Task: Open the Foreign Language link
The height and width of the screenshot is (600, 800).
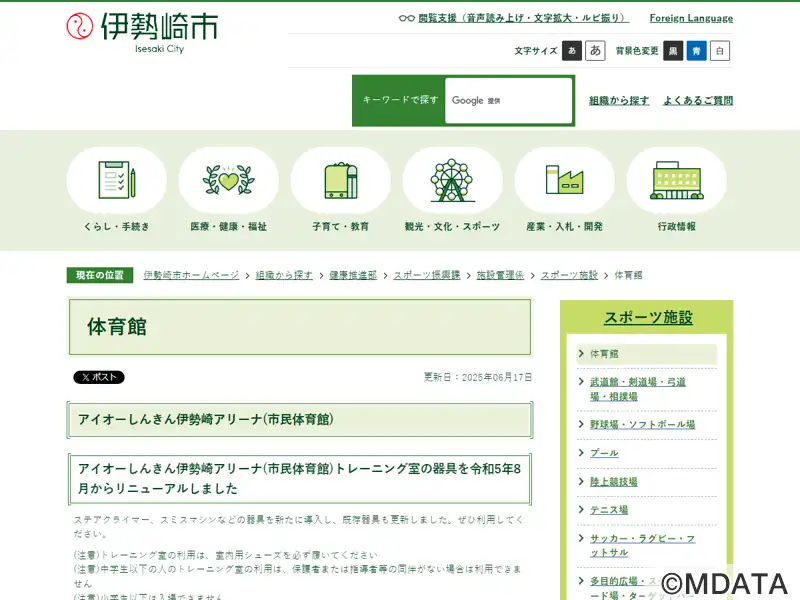Action: 691,18
